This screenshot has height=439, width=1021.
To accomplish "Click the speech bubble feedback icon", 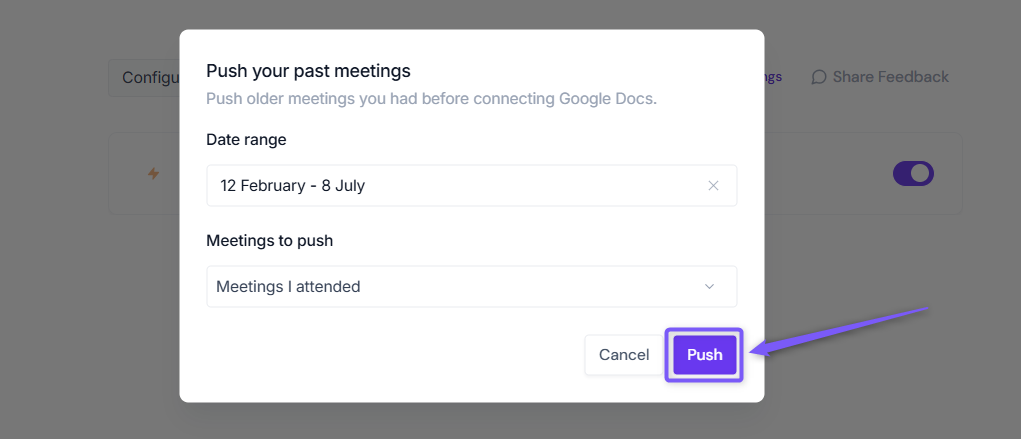I will 818,77.
